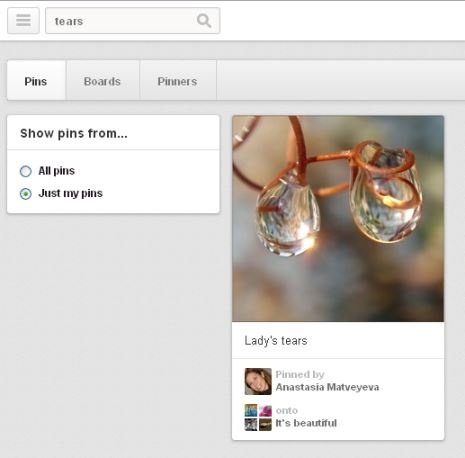Click the onto label above board name

coord(287,410)
